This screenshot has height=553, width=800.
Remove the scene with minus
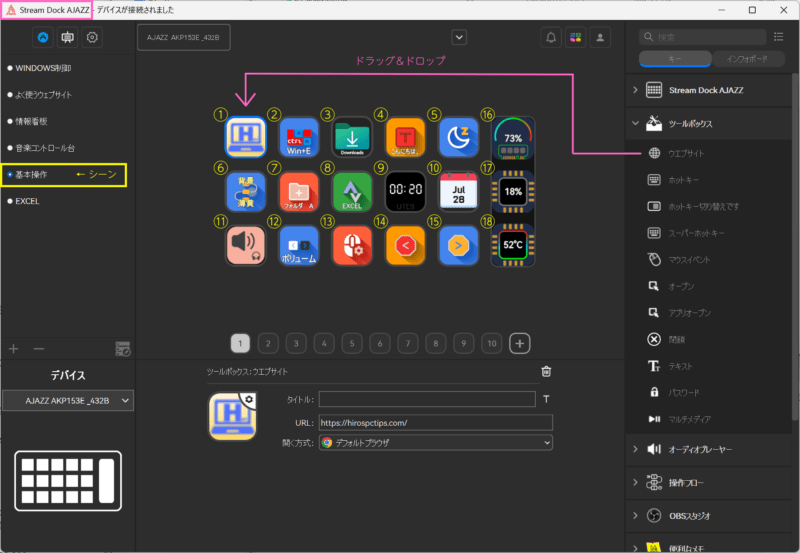coord(39,349)
